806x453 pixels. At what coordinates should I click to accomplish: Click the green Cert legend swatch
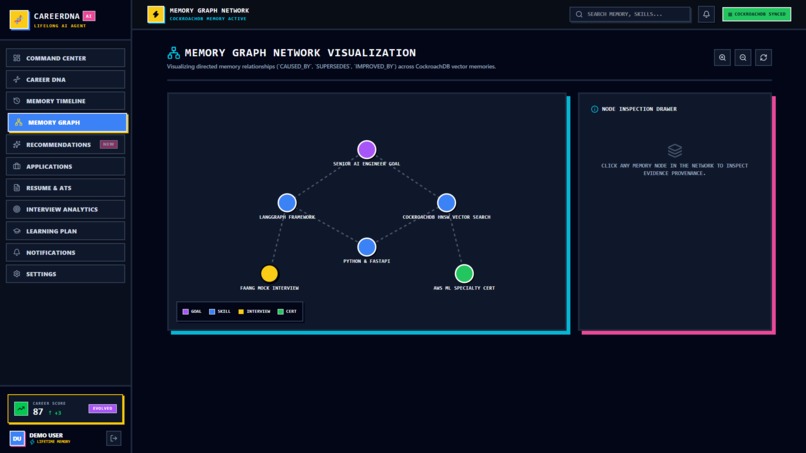click(281, 312)
